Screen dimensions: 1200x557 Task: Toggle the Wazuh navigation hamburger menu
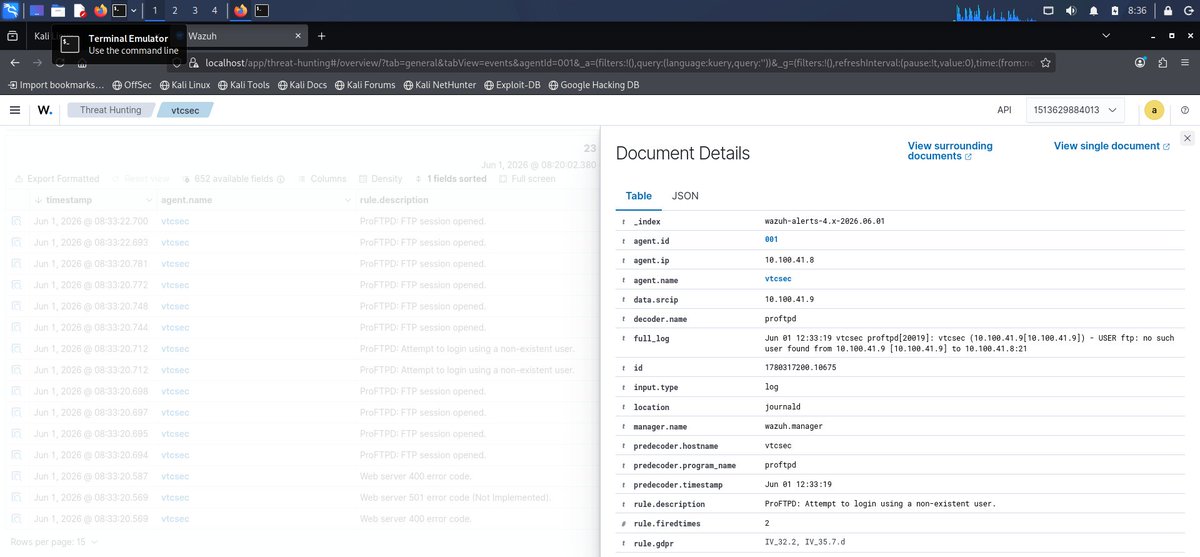click(x=15, y=110)
